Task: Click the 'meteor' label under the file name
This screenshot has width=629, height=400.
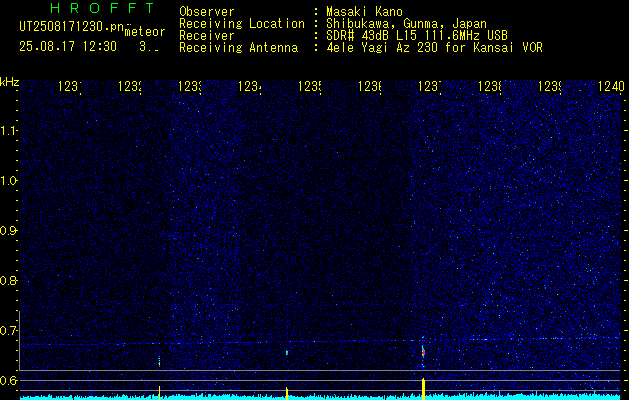Action: pyautogui.click(x=145, y=32)
